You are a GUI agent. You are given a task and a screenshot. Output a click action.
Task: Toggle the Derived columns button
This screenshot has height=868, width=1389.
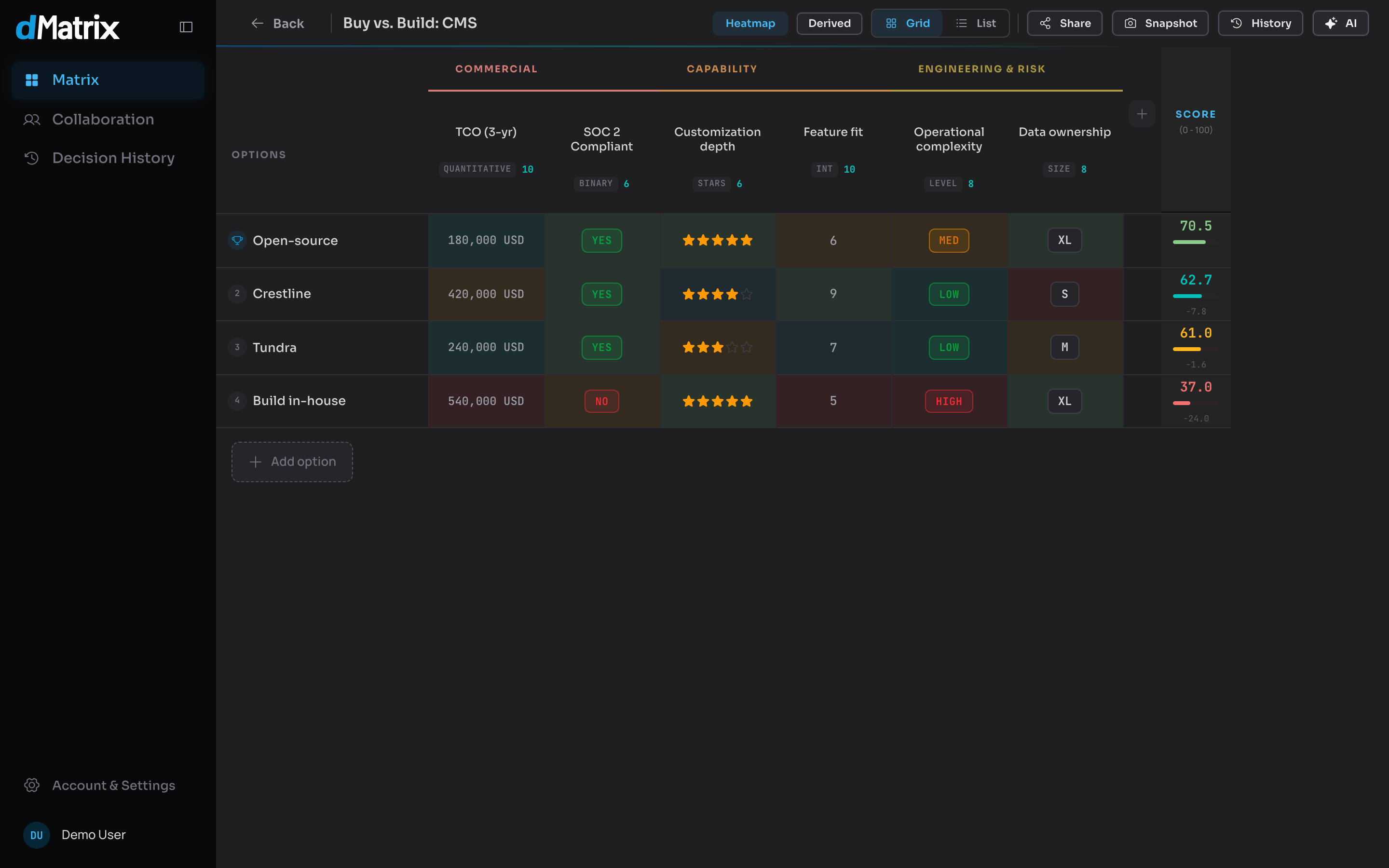coord(829,24)
